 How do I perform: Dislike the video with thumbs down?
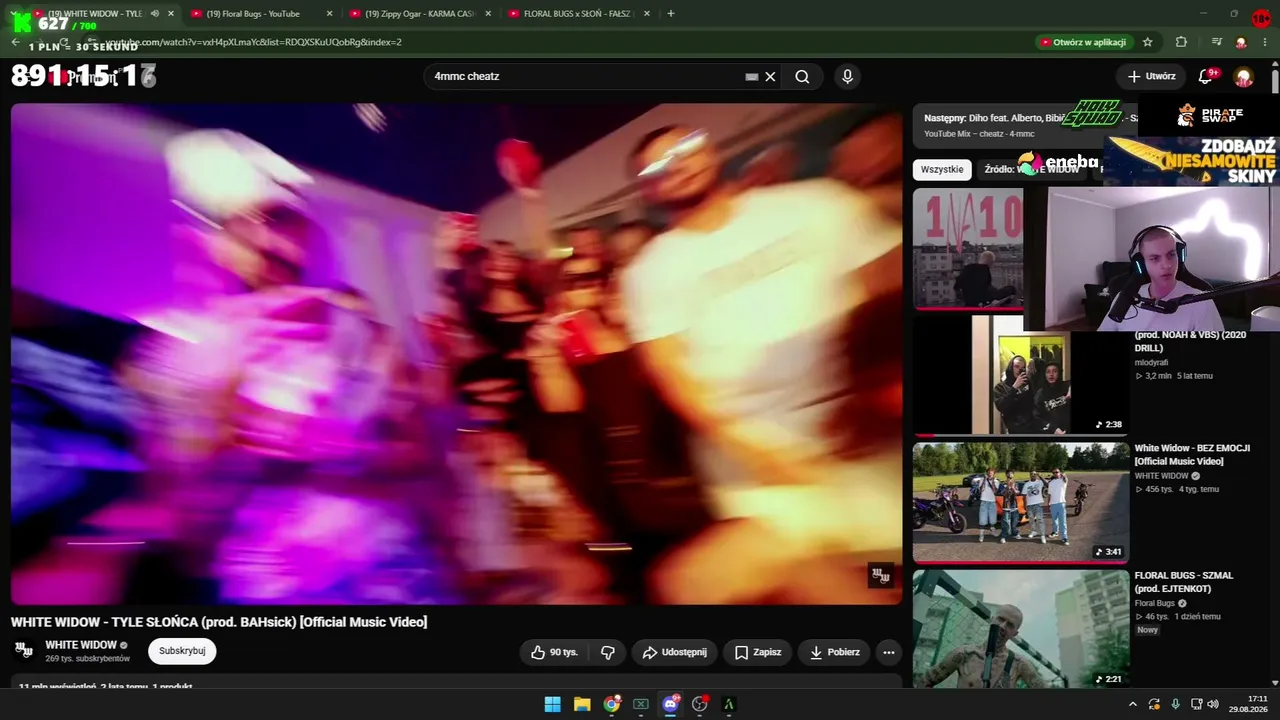pos(607,652)
